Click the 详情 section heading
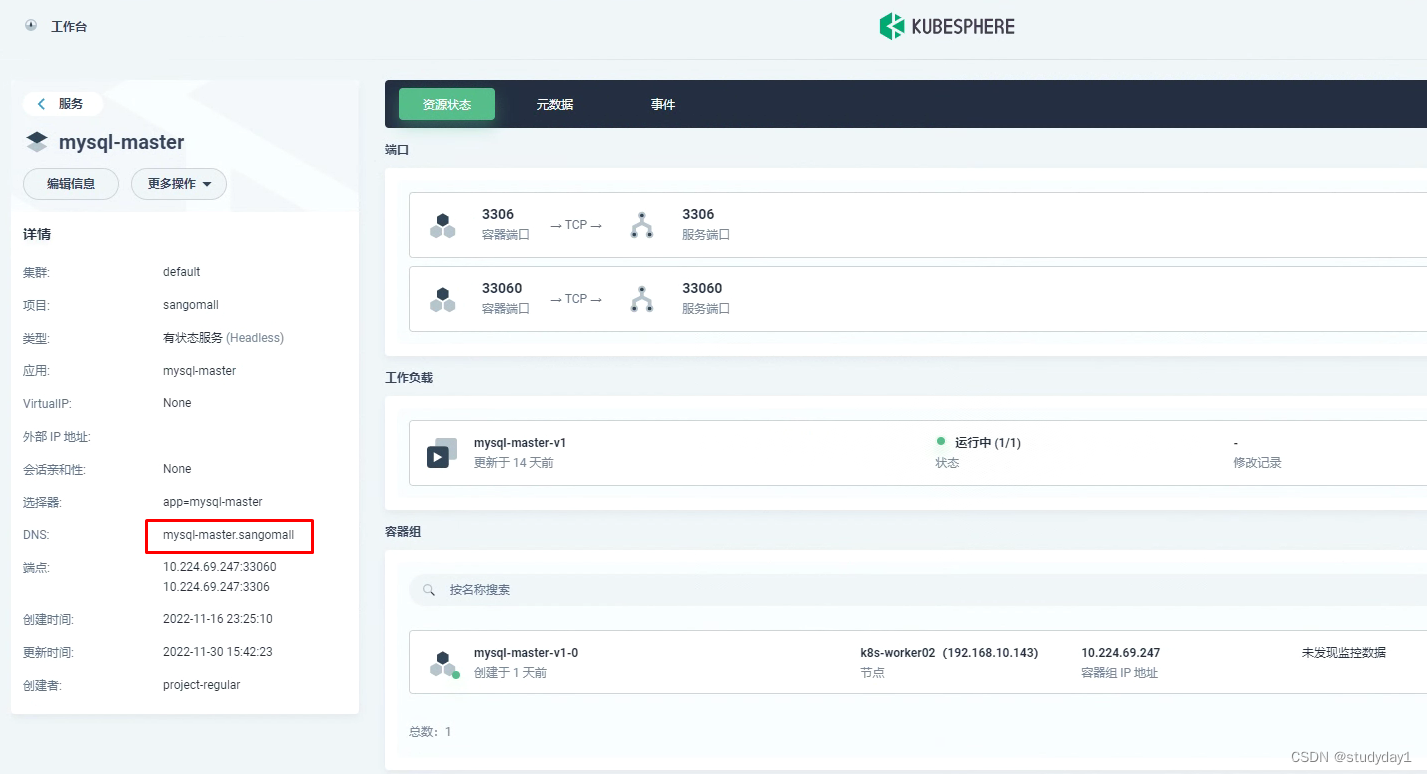The width and height of the screenshot is (1427, 774). coord(37,235)
